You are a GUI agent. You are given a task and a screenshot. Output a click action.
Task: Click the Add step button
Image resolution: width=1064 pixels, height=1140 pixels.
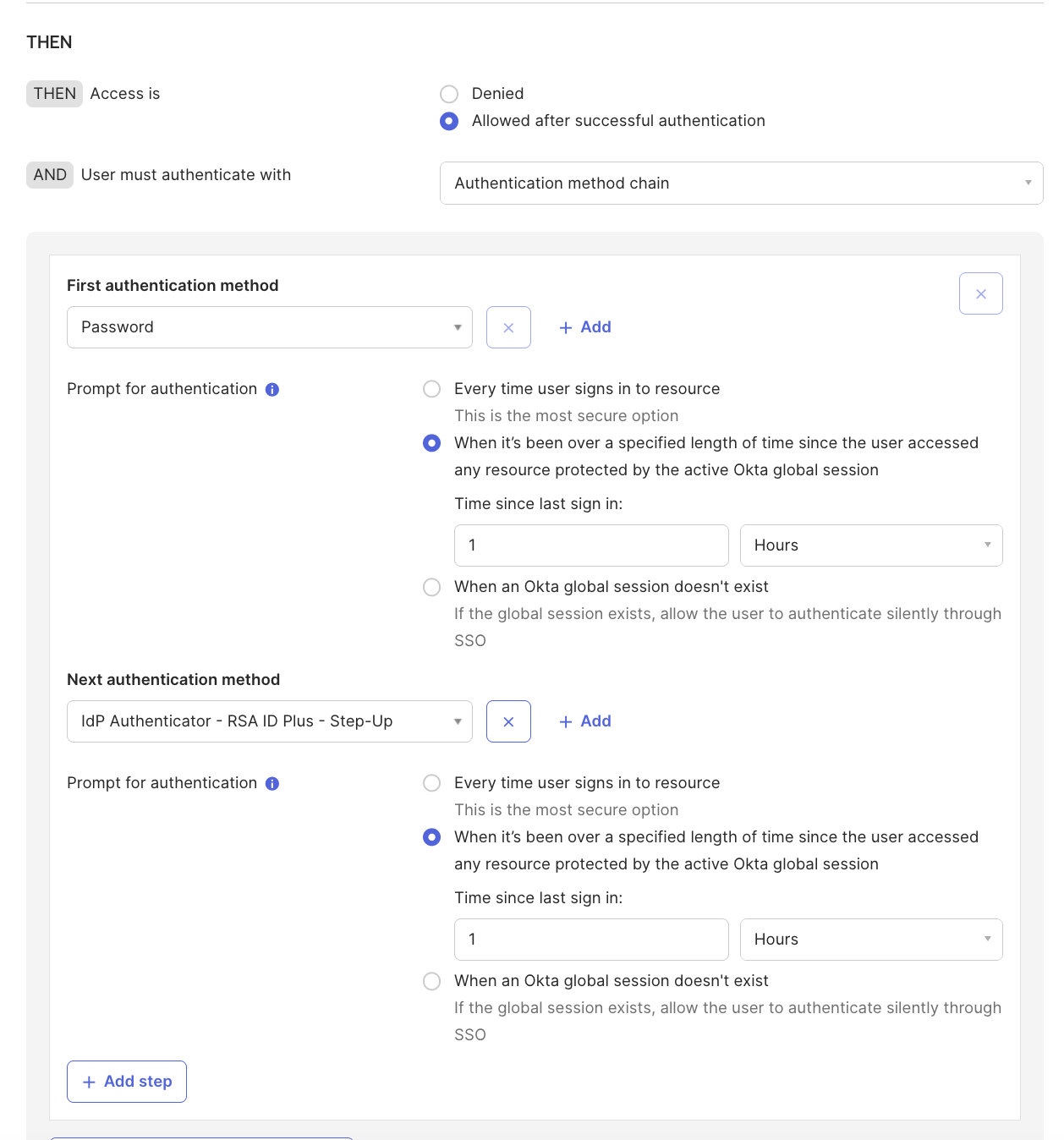(x=127, y=1082)
